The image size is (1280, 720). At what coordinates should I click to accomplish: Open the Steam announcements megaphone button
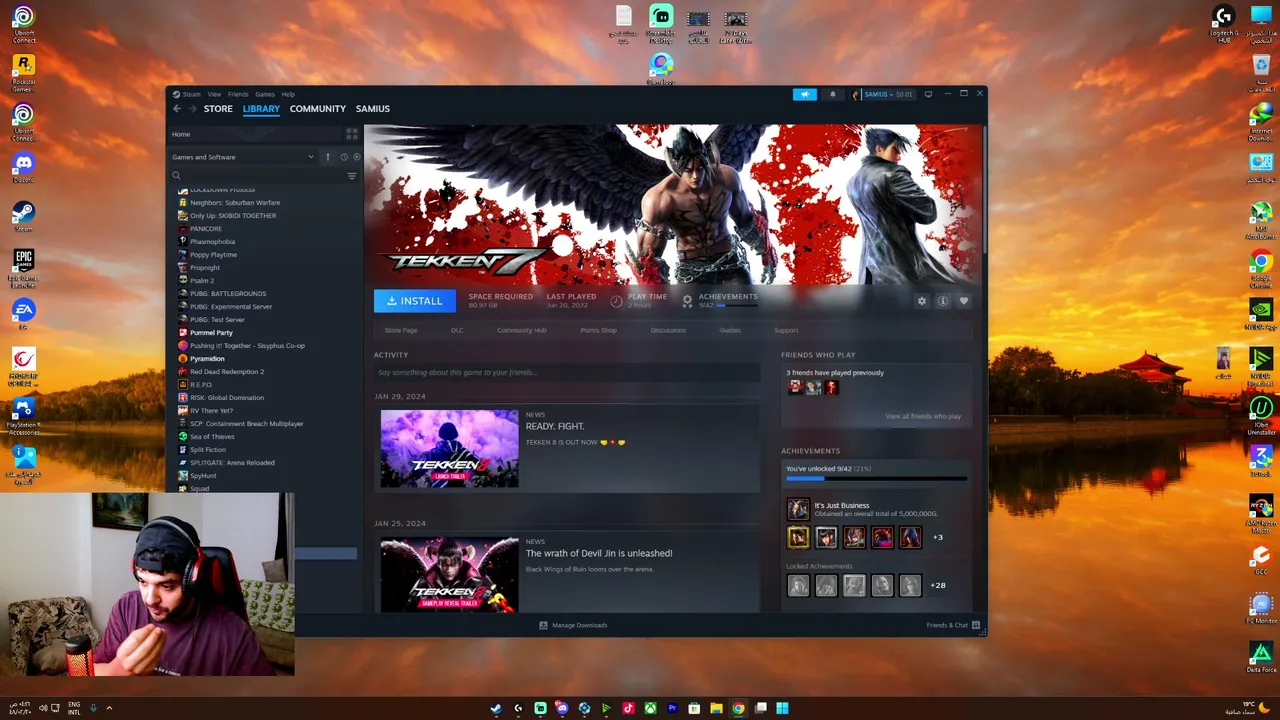(805, 94)
